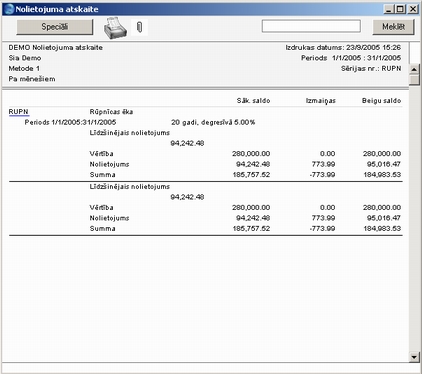This screenshot has width=422, height=374.
Task: Select the Izmaiņas column header
Action: click(321, 101)
